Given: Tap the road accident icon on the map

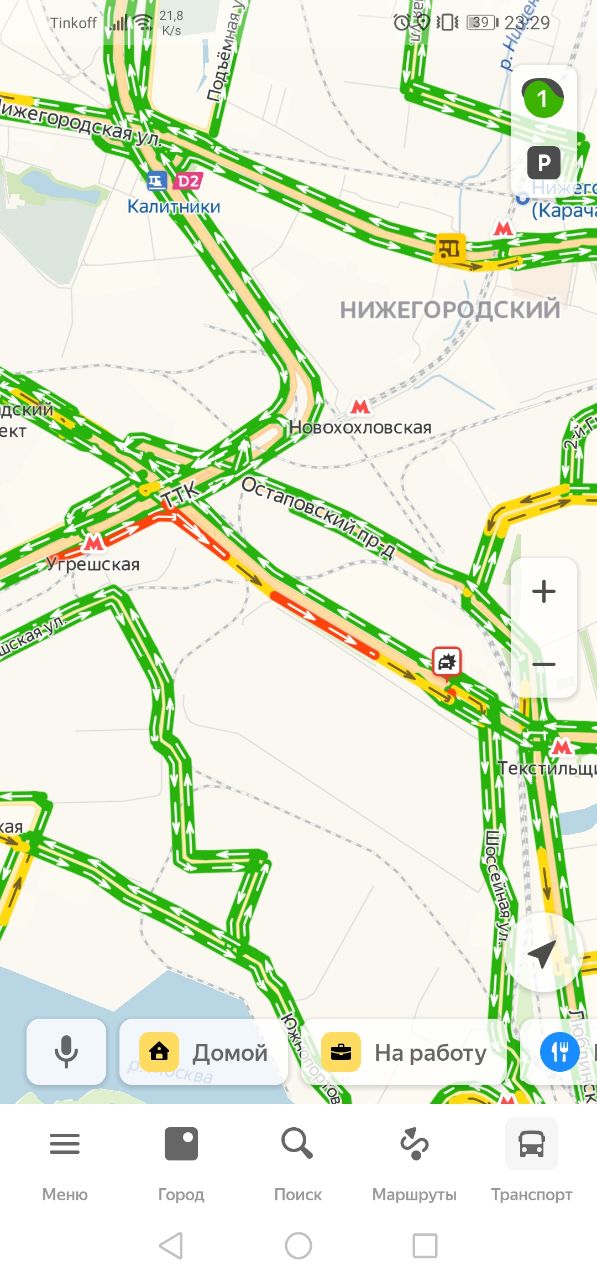Looking at the screenshot, I should [x=447, y=661].
